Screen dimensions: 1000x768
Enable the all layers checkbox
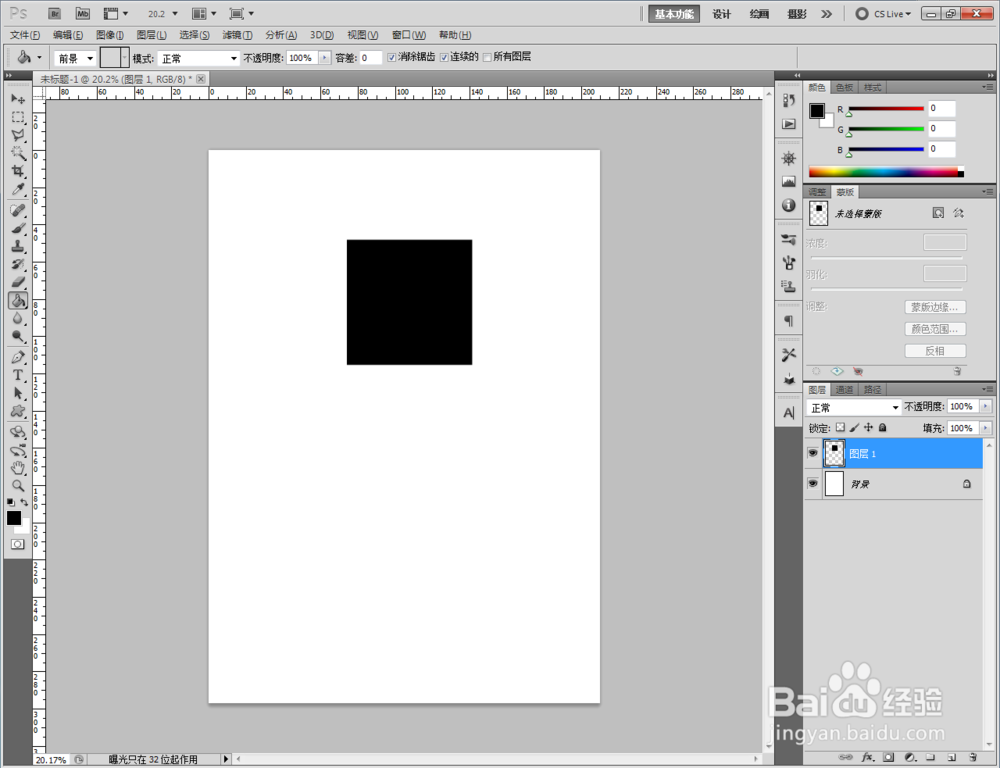(487, 57)
